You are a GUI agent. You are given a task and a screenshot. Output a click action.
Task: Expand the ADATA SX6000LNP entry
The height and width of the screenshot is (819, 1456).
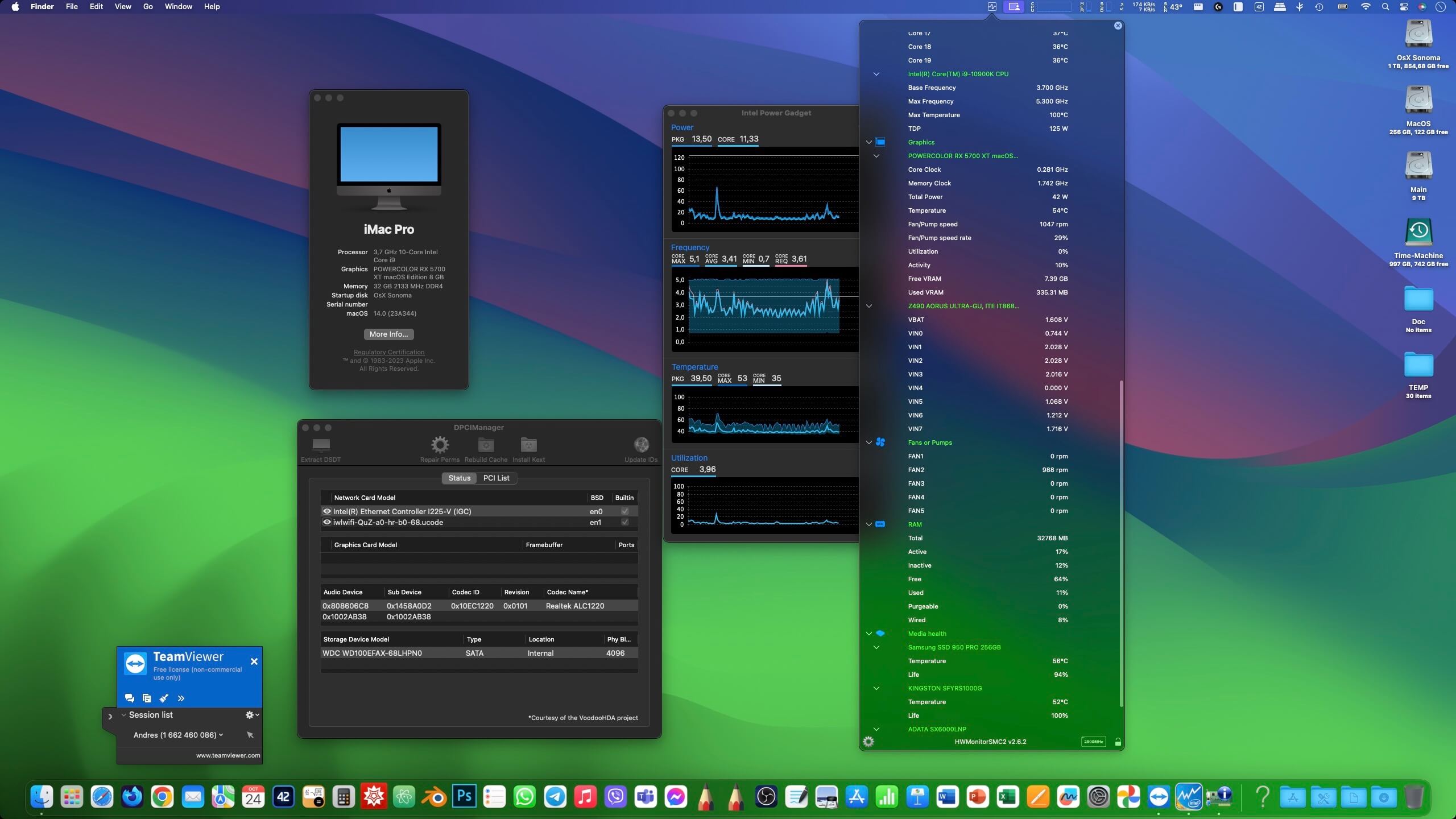pyautogui.click(x=876, y=729)
